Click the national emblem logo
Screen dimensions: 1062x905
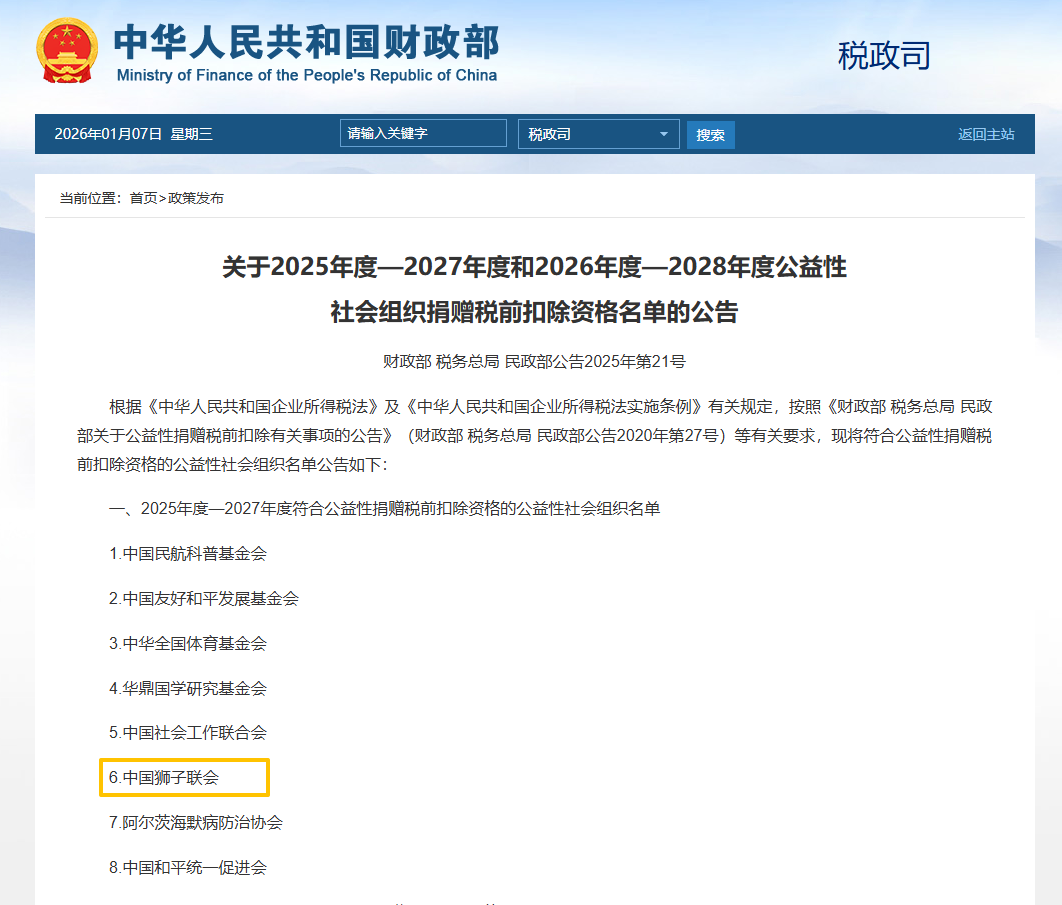pos(67,48)
